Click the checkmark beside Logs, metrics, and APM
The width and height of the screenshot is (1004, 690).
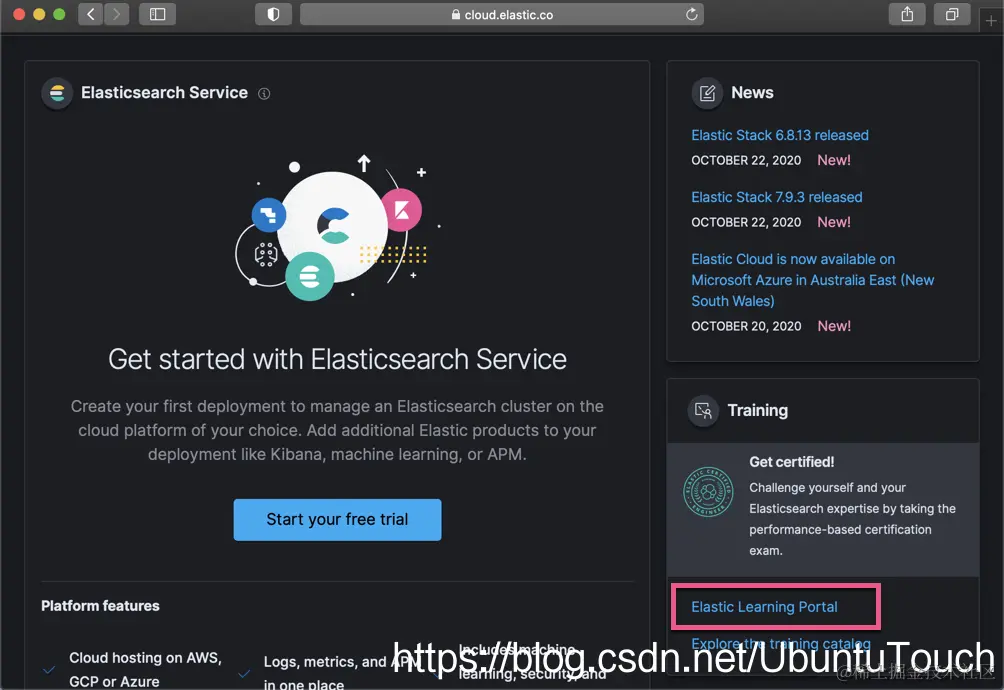click(x=243, y=673)
